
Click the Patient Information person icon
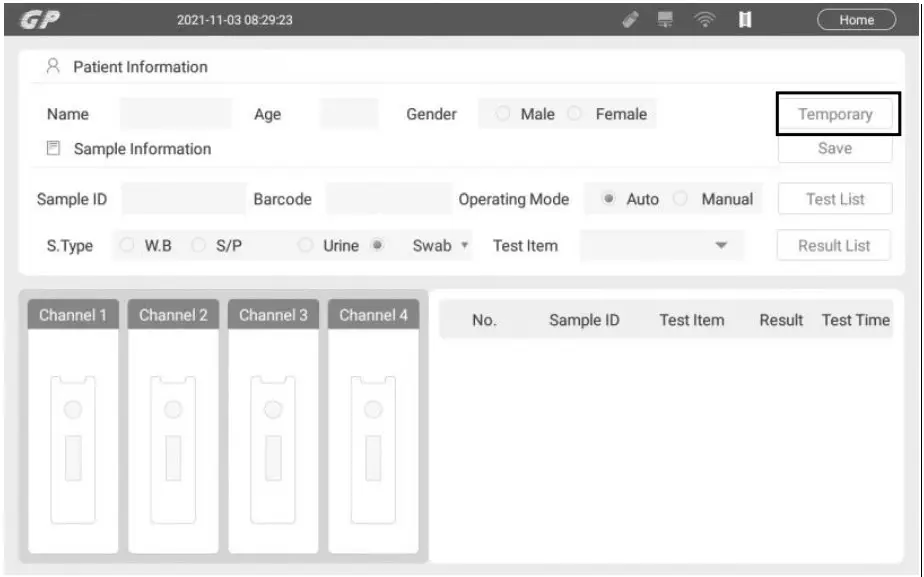53,65
